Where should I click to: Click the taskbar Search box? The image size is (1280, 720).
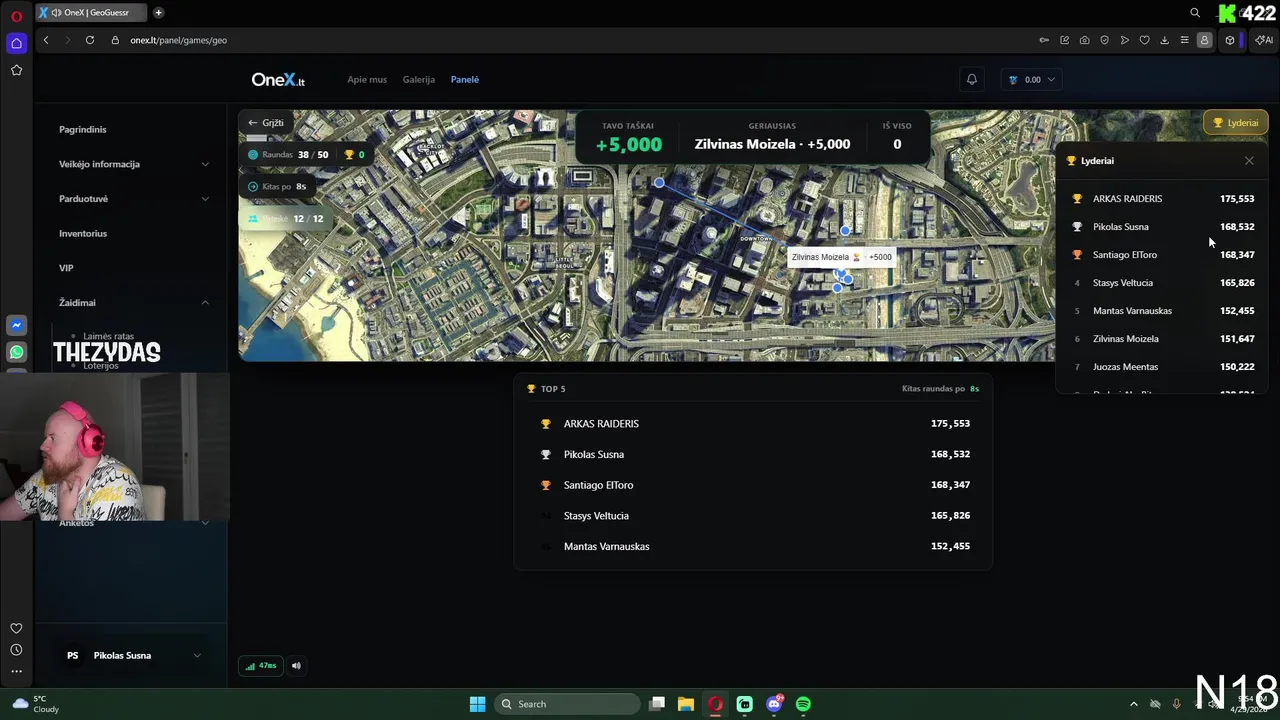pos(568,704)
